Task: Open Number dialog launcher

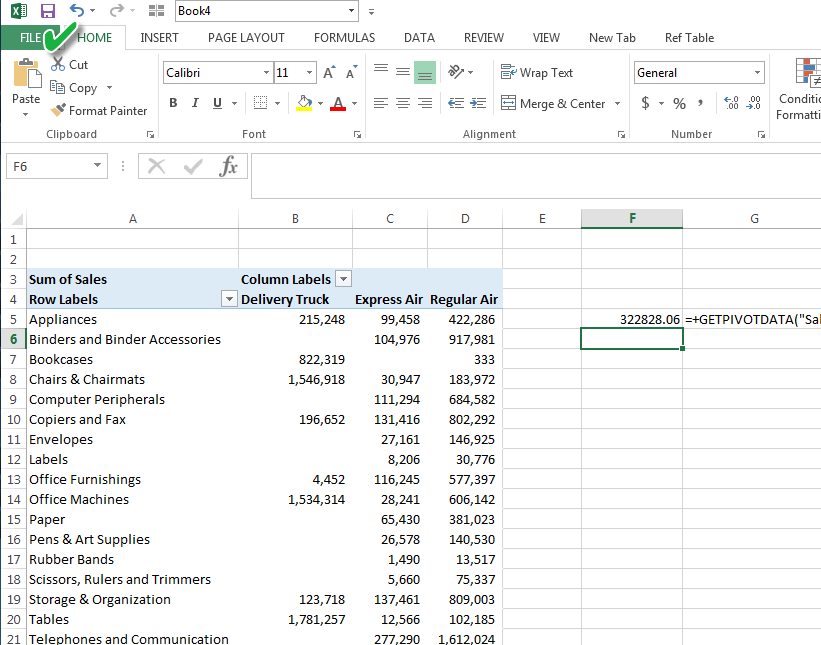Action: pos(761,135)
